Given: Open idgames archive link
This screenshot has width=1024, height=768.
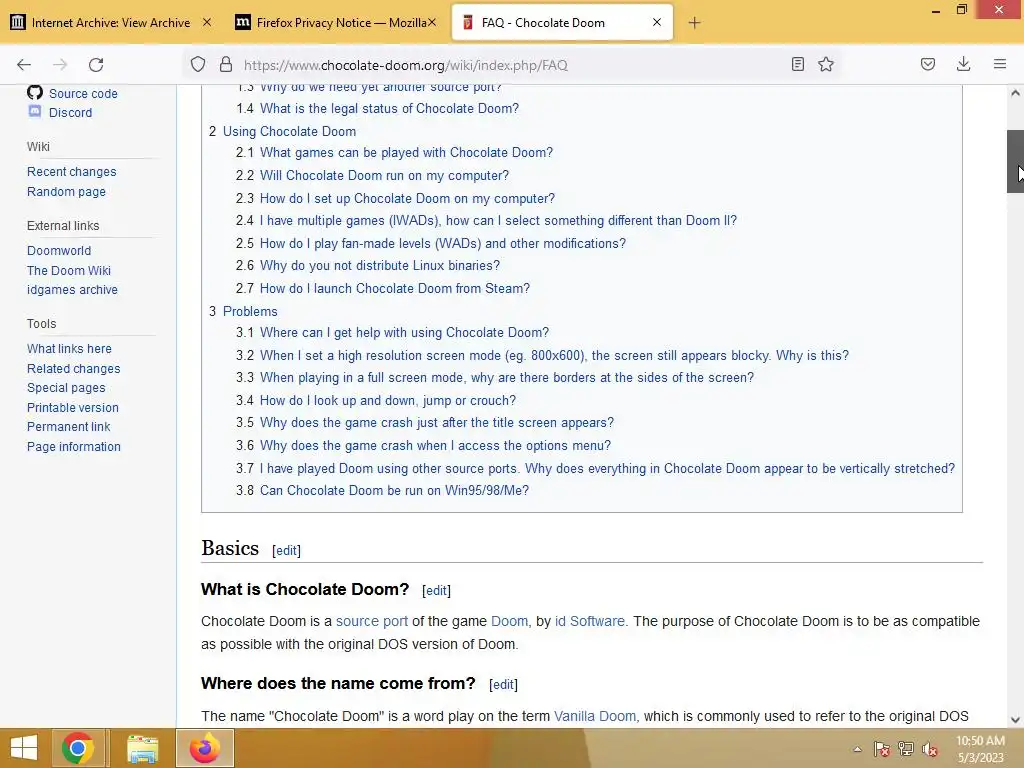Looking at the screenshot, I should pyautogui.click(x=72, y=289).
